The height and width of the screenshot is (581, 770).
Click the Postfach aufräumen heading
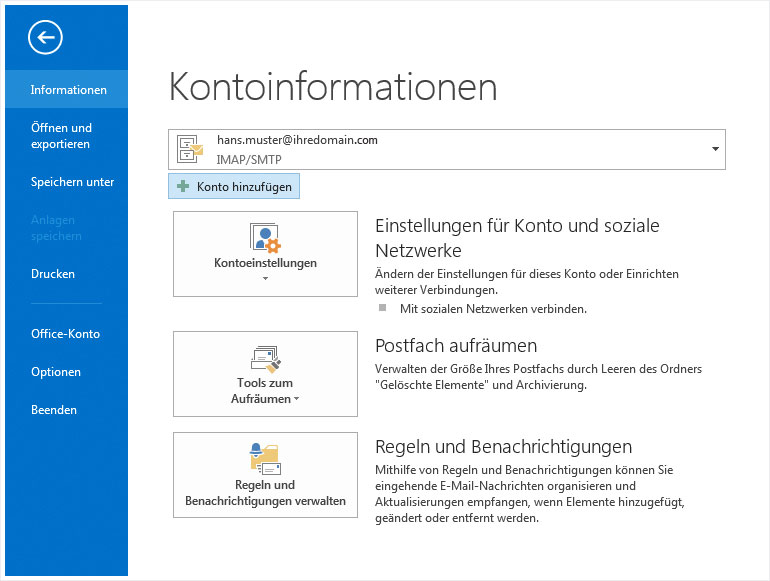(x=456, y=346)
